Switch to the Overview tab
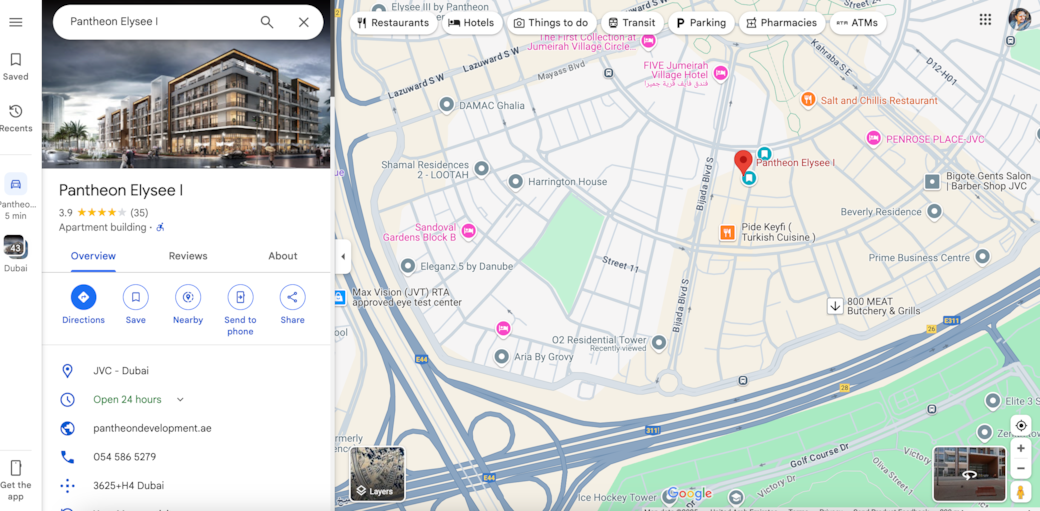 pos(94,256)
